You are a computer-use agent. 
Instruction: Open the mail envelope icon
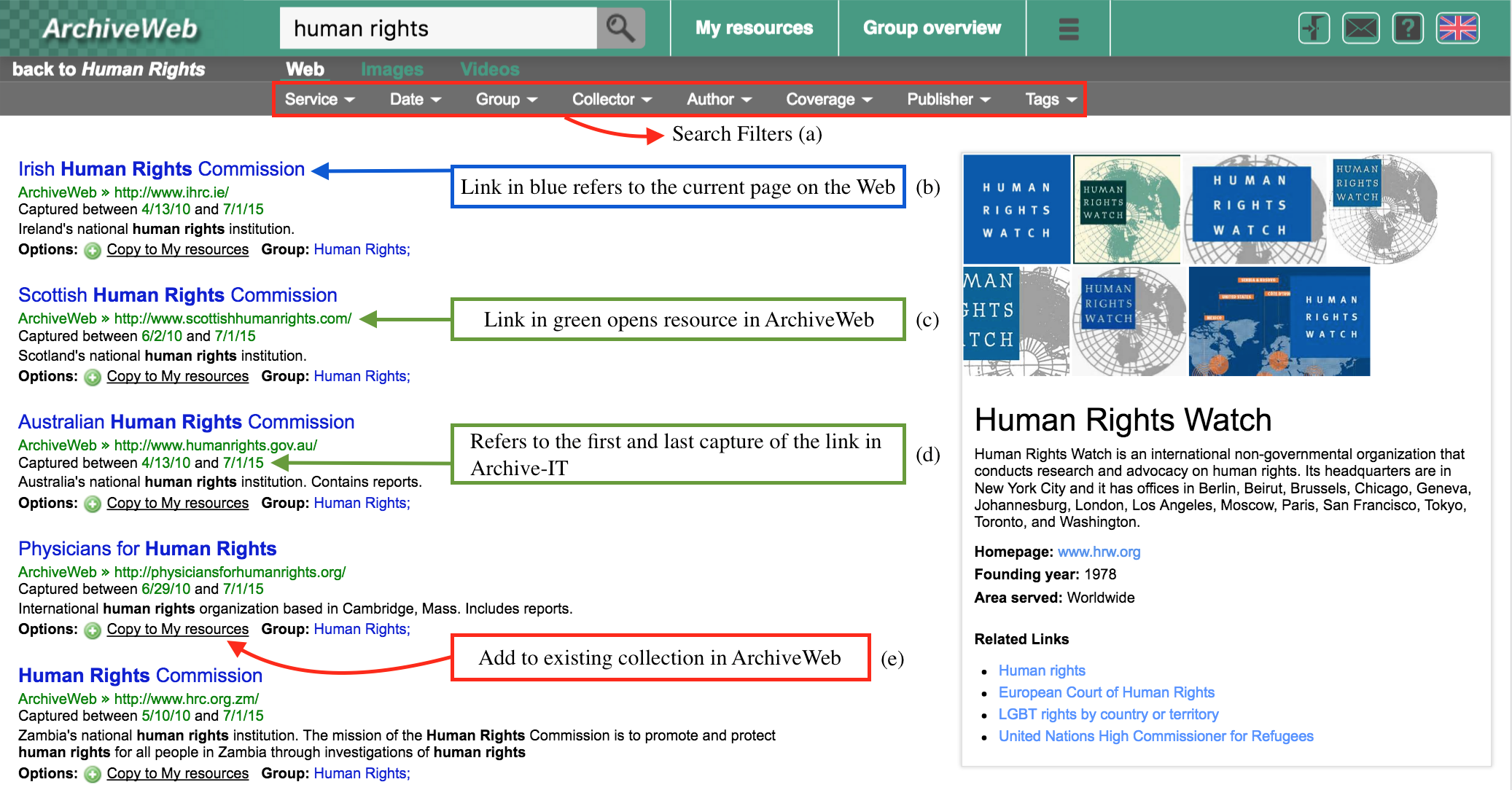1360,29
